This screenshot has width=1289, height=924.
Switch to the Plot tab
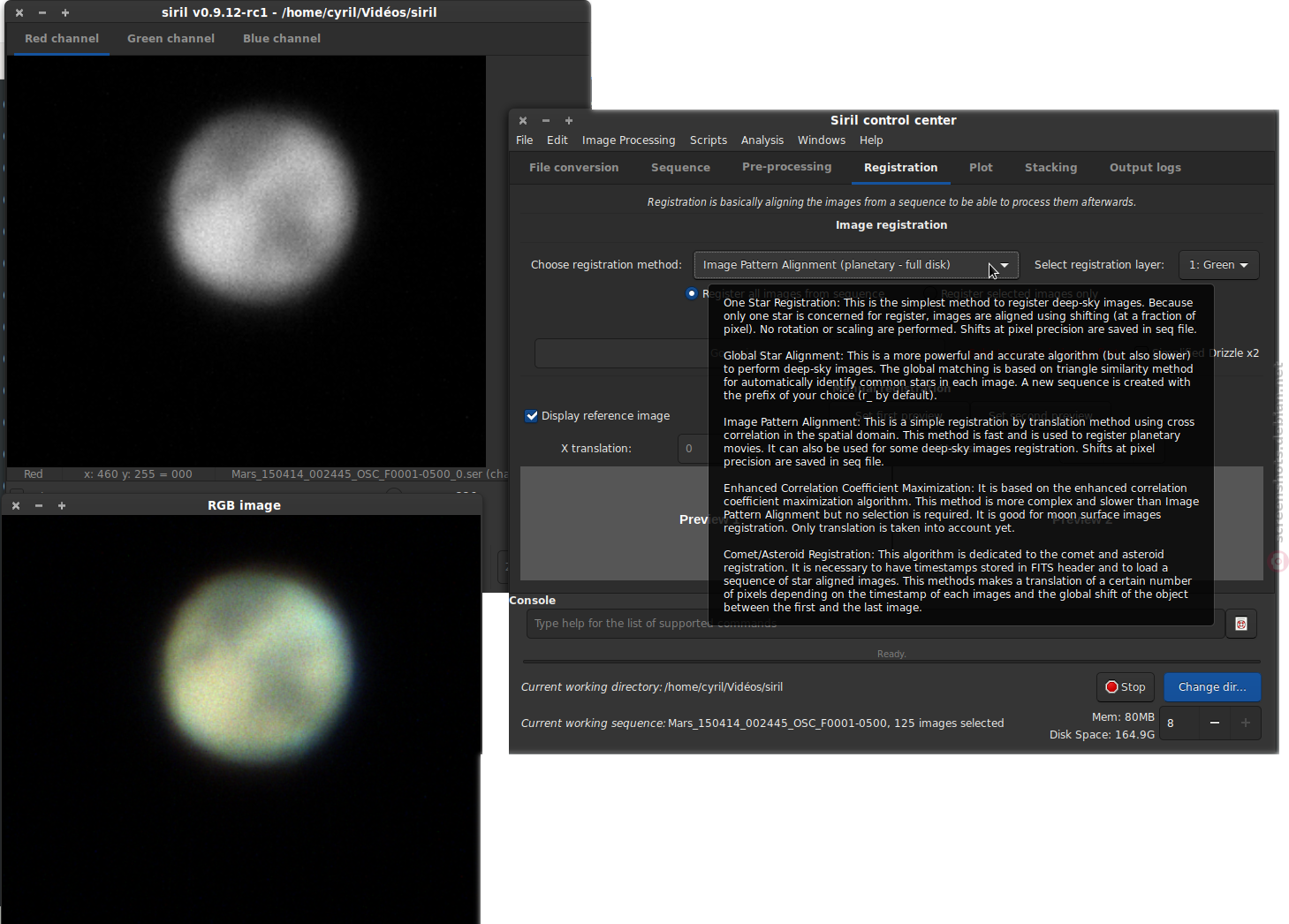[981, 168]
